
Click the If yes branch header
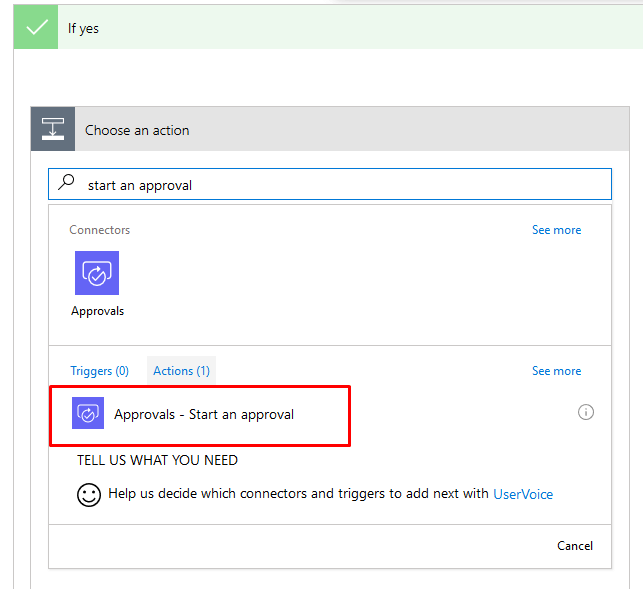[328, 27]
